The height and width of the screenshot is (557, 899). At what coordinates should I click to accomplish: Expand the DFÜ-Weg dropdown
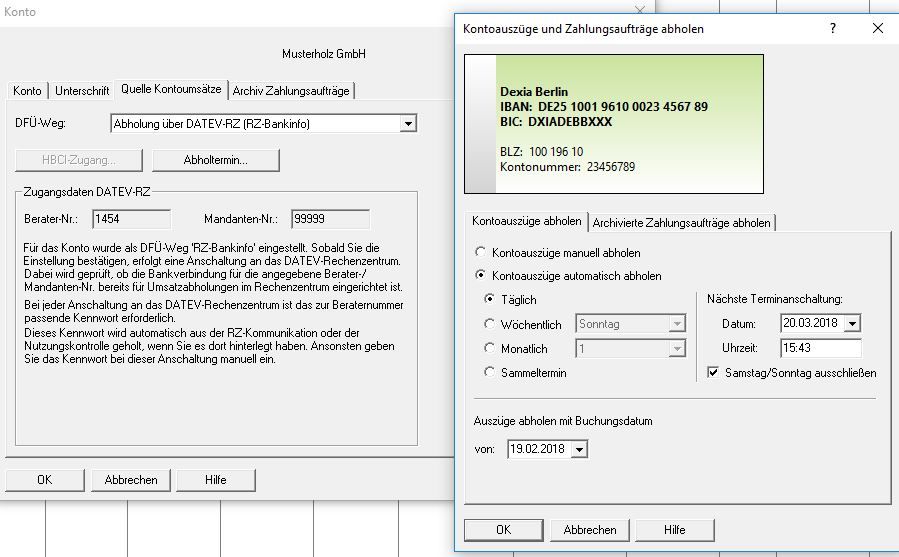[x=407, y=124]
